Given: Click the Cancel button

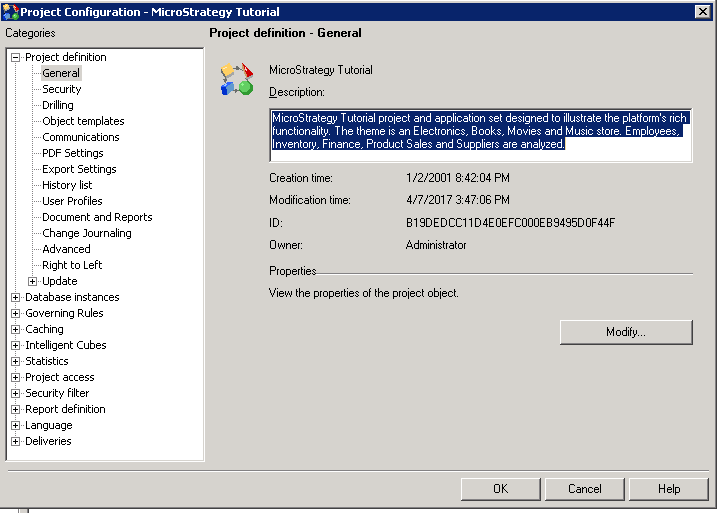Looking at the screenshot, I should 584,489.
